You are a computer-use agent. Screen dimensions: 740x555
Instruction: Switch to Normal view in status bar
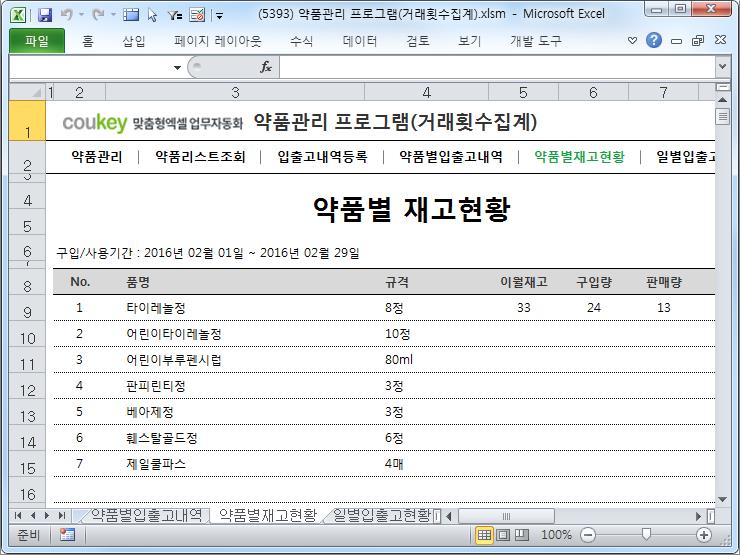[x=484, y=535]
